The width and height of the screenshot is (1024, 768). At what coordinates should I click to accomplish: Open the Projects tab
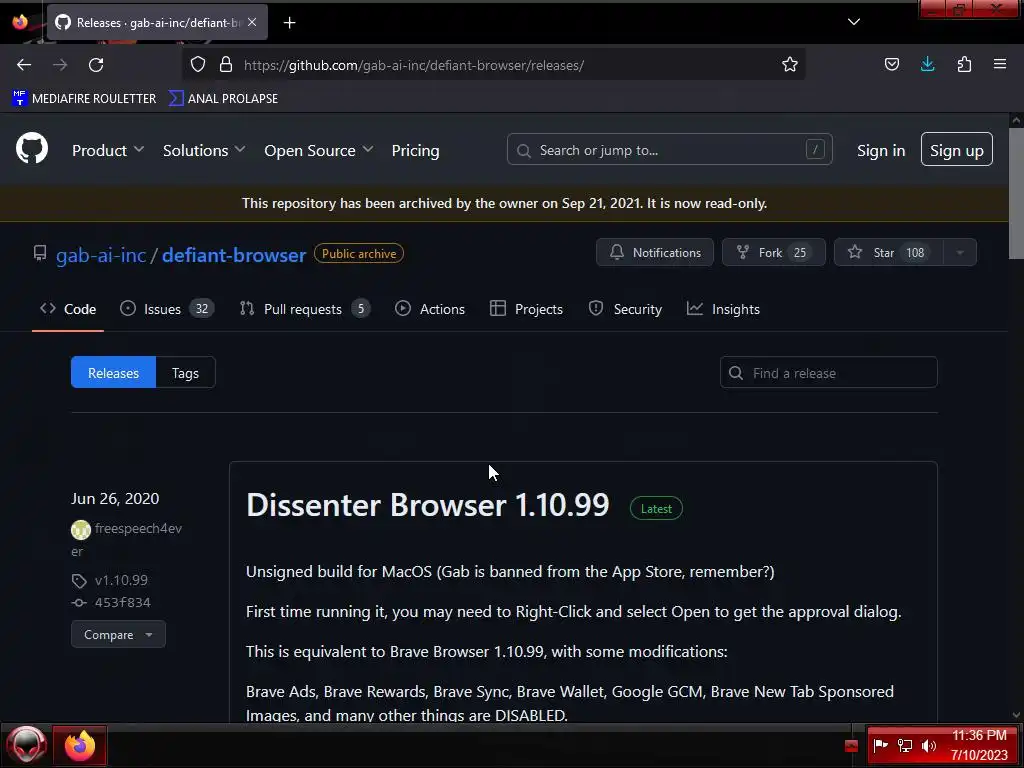(x=526, y=309)
